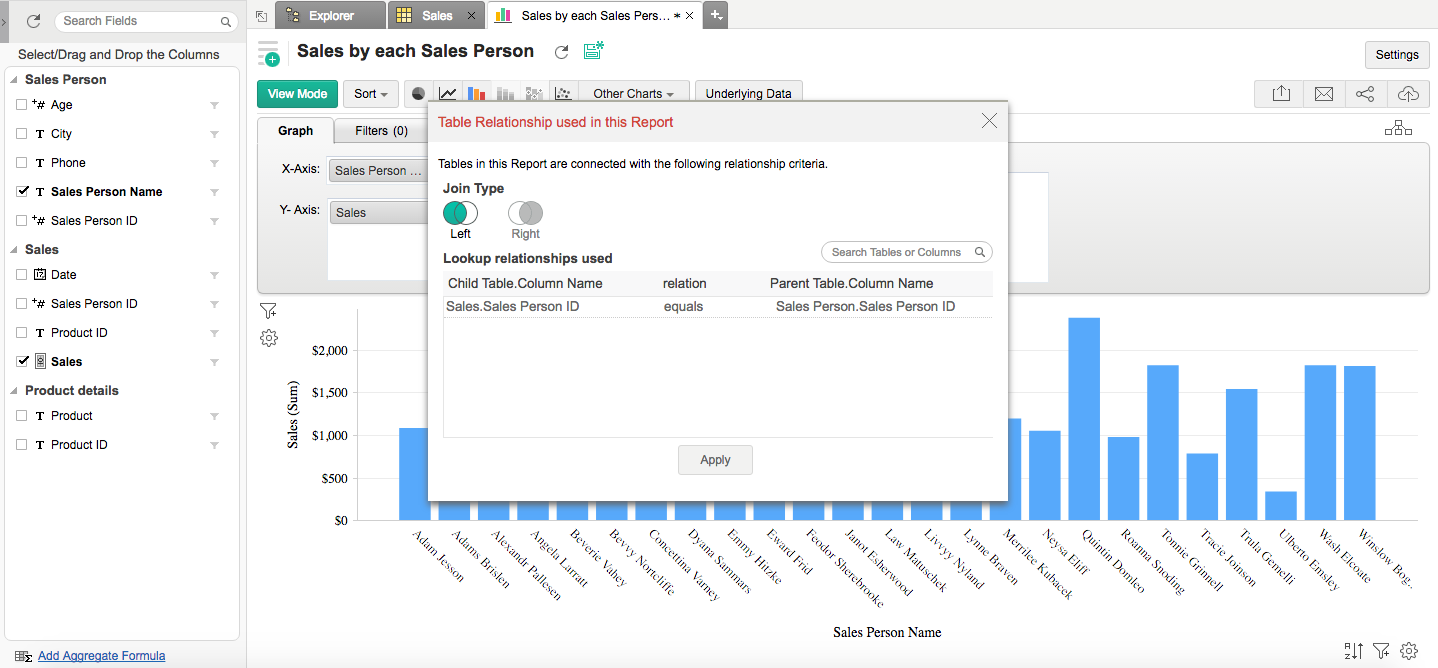This screenshot has height=668, width=1438.
Task: Uncheck the Sales Person Name column
Action: pos(22,191)
